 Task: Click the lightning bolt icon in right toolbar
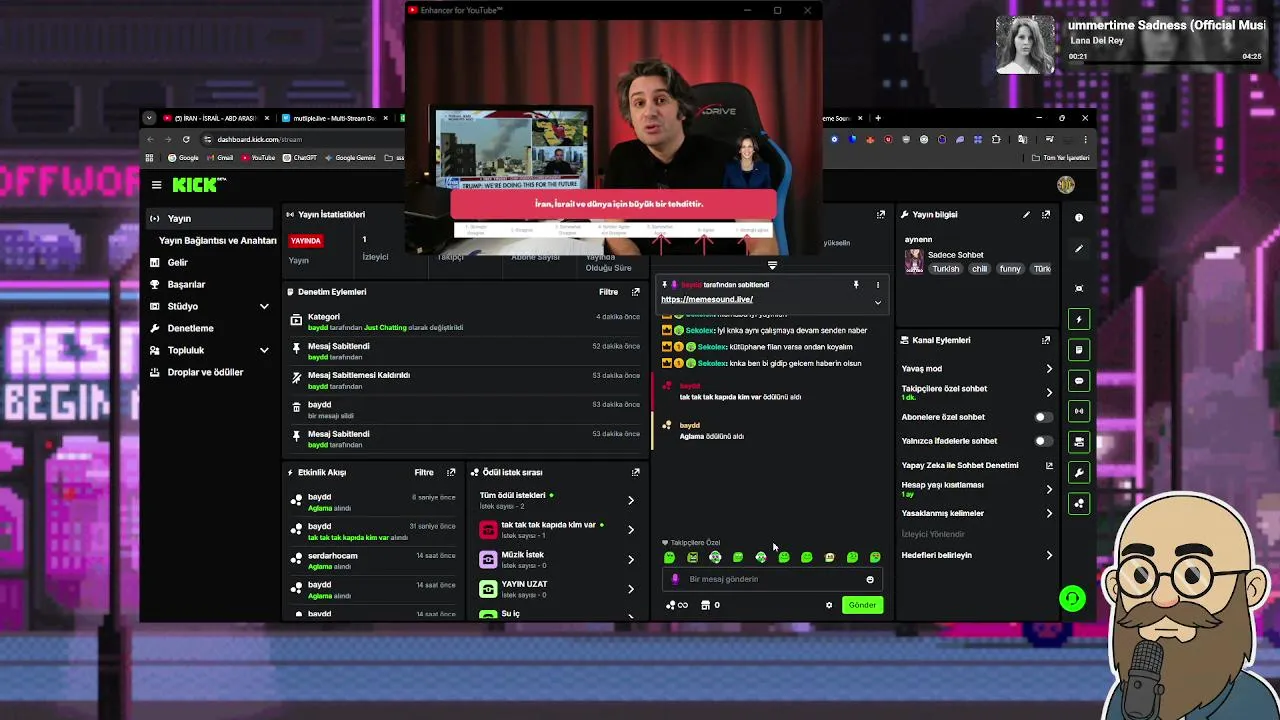click(x=1079, y=319)
